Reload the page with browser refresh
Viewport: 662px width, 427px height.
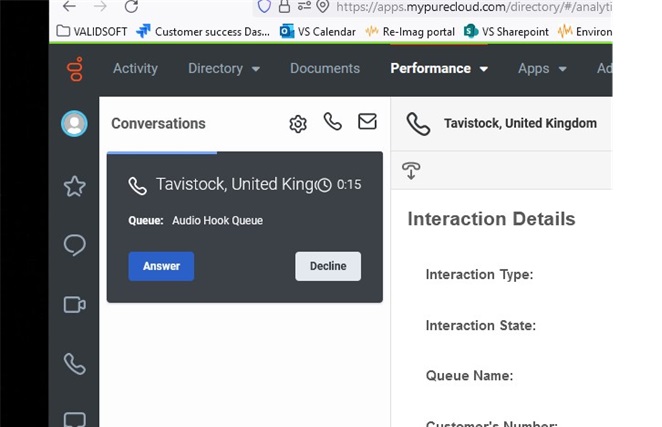tap(131, 6)
